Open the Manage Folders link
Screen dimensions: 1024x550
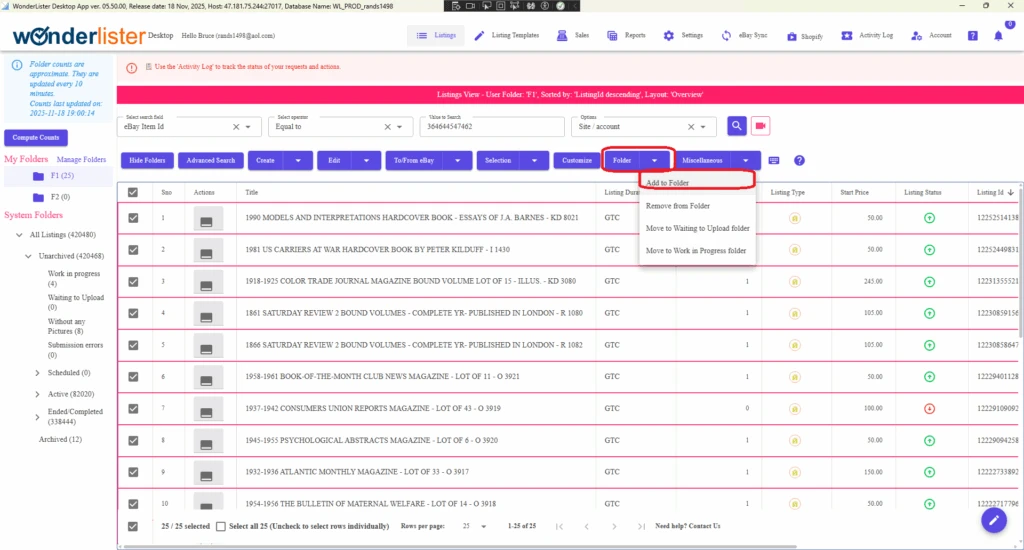coord(81,160)
